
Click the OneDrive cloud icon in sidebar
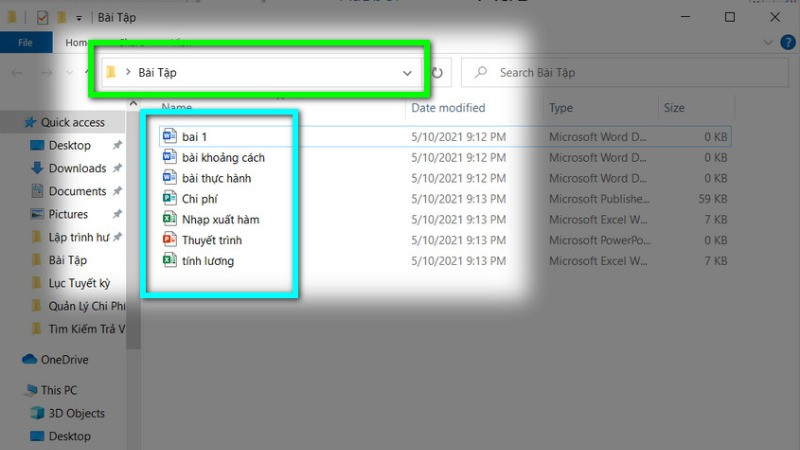tap(30, 359)
